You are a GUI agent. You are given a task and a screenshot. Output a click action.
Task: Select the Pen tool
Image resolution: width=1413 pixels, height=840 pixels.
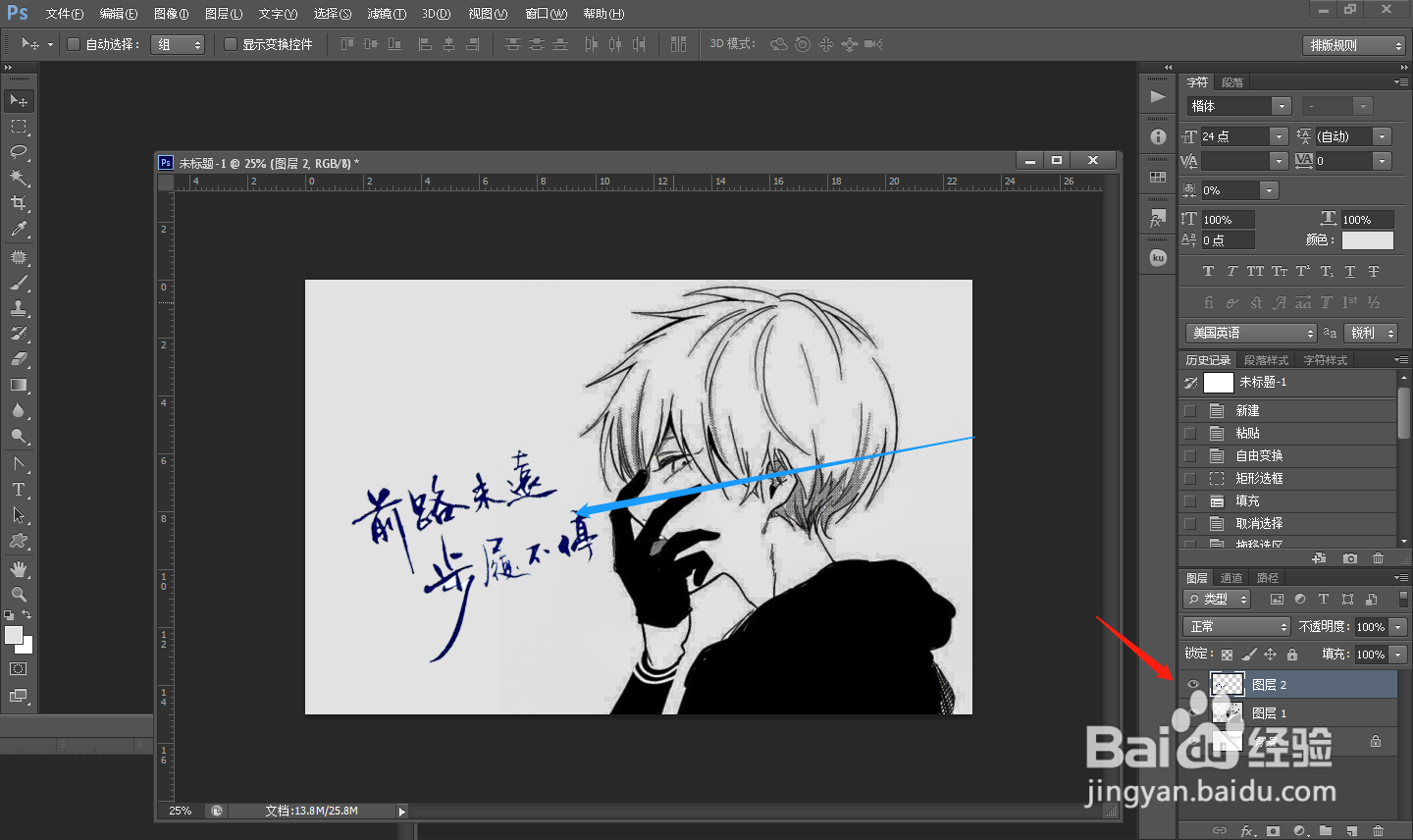pos(19,463)
